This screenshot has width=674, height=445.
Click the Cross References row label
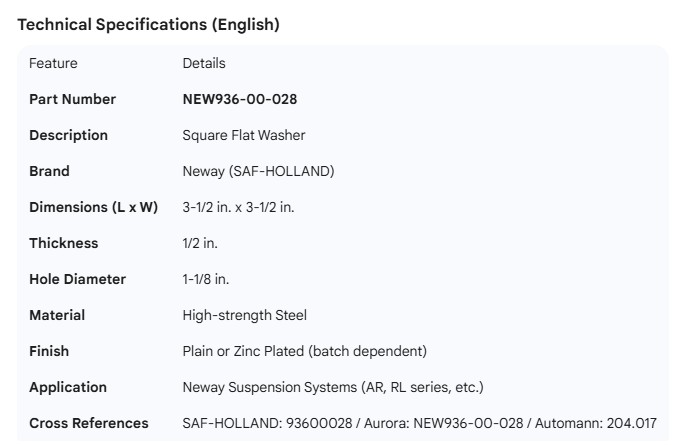pos(88,423)
